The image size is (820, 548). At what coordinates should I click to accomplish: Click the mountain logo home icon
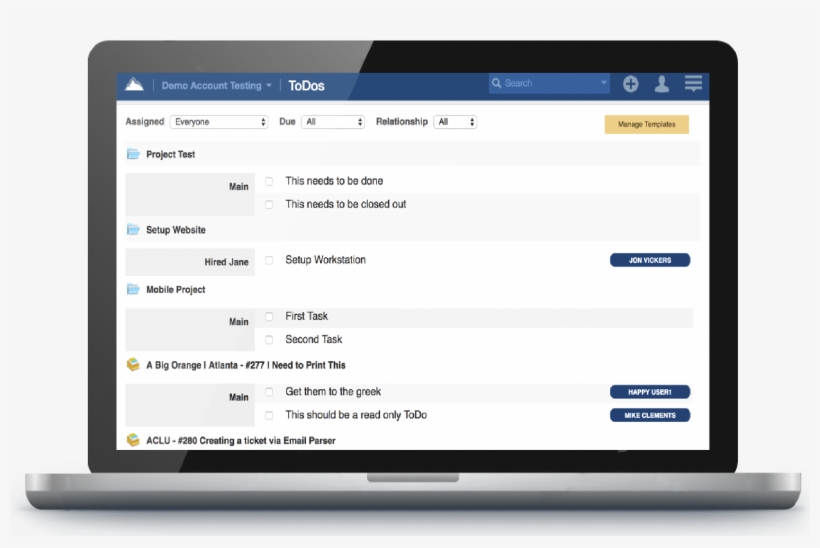[x=134, y=85]
